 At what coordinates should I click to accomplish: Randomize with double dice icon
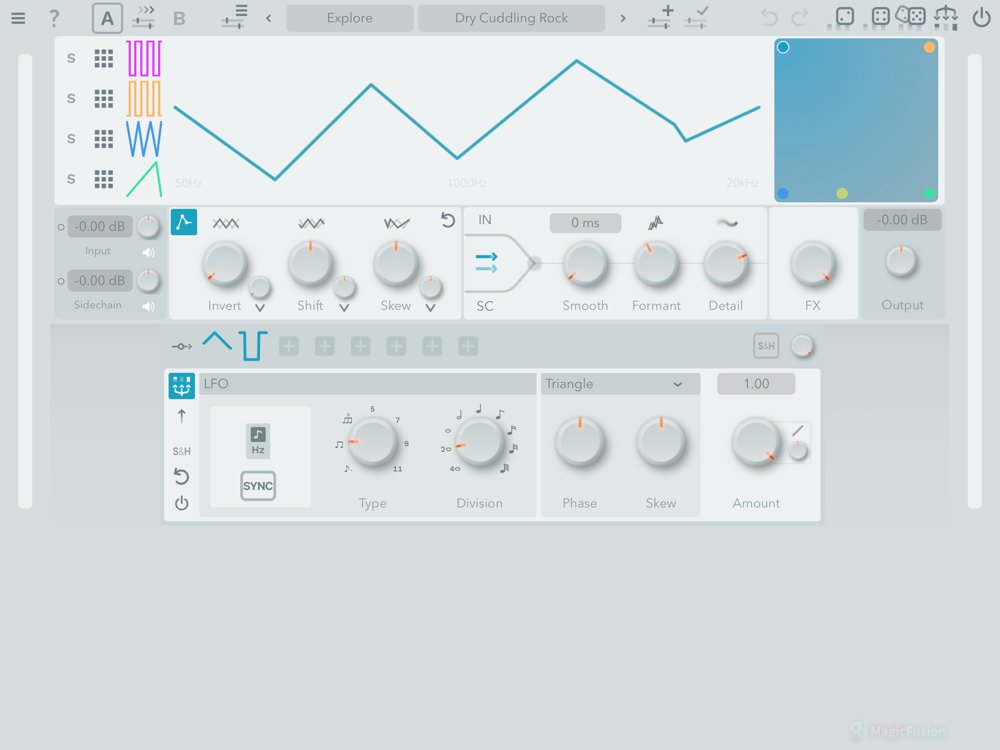[x=911, y=16]
